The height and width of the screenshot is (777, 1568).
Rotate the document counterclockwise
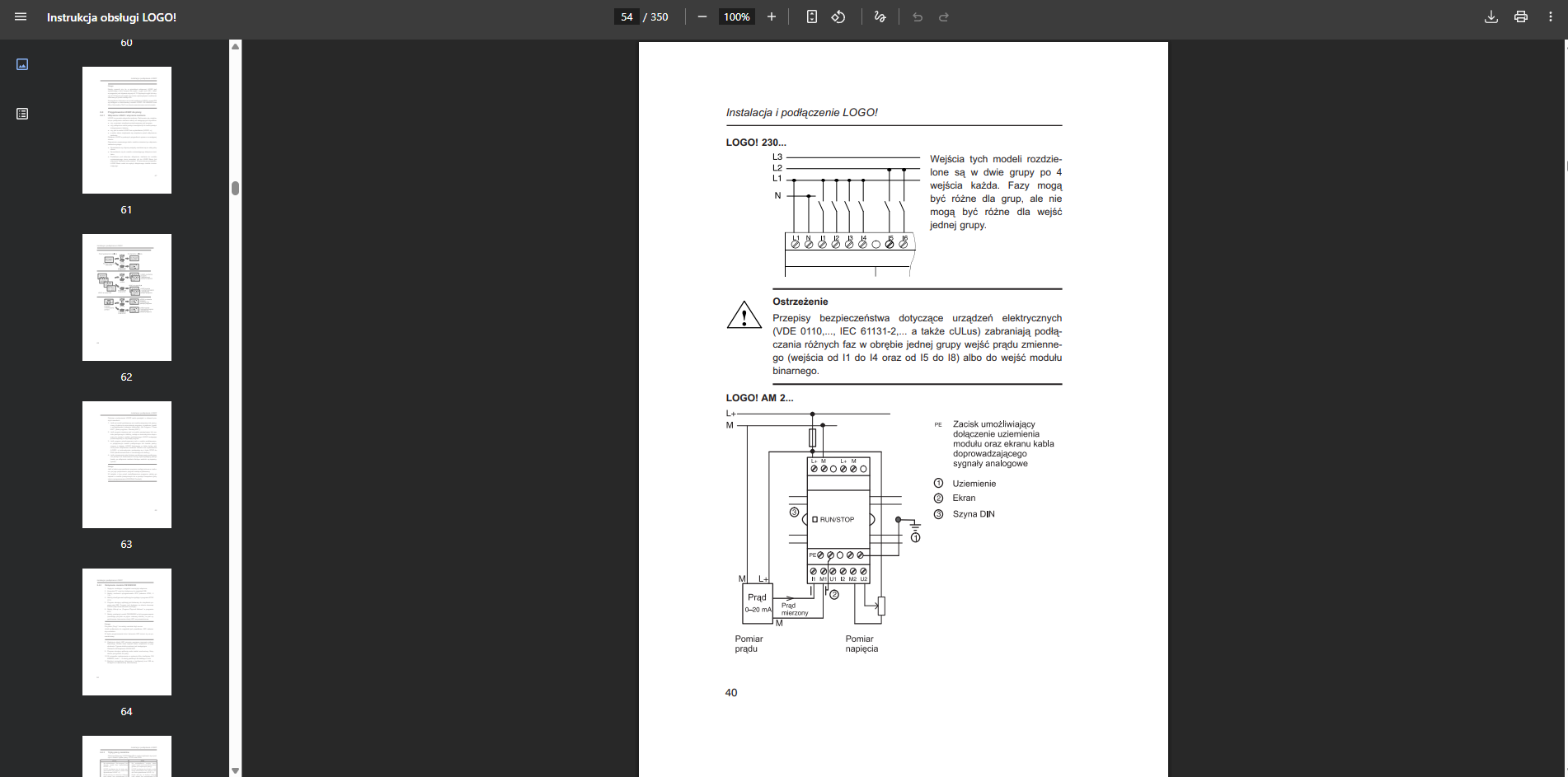pyautogui.click(x=838, y=16)
